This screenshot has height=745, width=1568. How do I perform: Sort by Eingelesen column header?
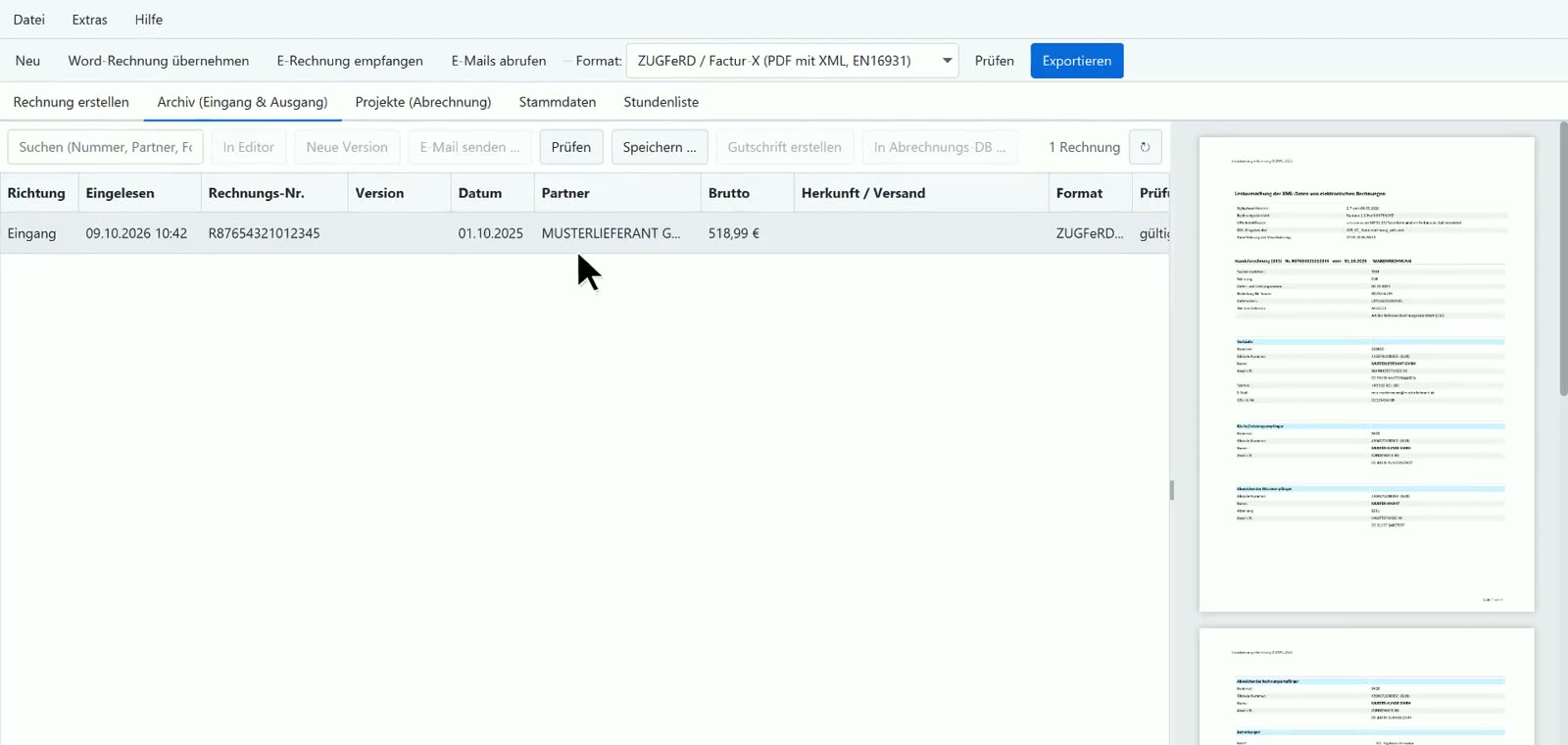click(139, 193)
